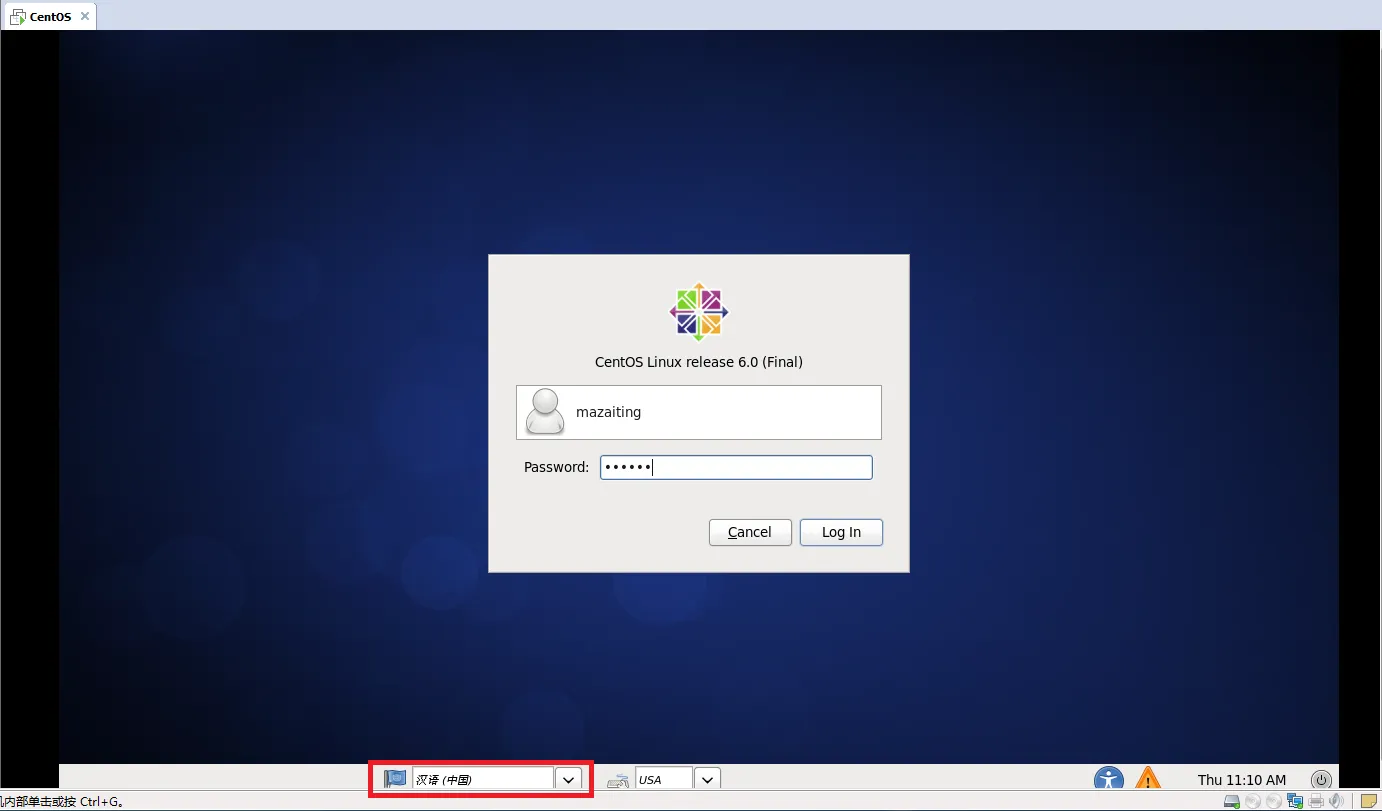Open the power shutdown button icon
The height and width of the screenshot is (811, 1382).
(x=1322, y=779)
